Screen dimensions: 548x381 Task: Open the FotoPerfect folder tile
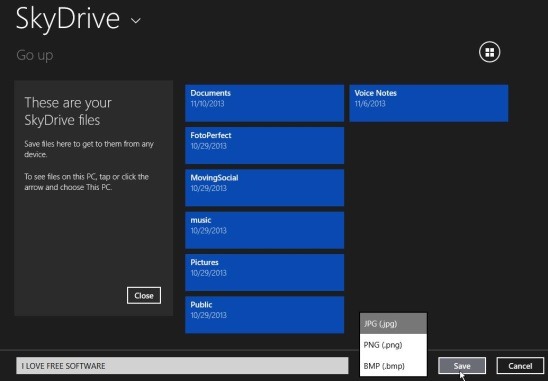[x=265, y=145]
